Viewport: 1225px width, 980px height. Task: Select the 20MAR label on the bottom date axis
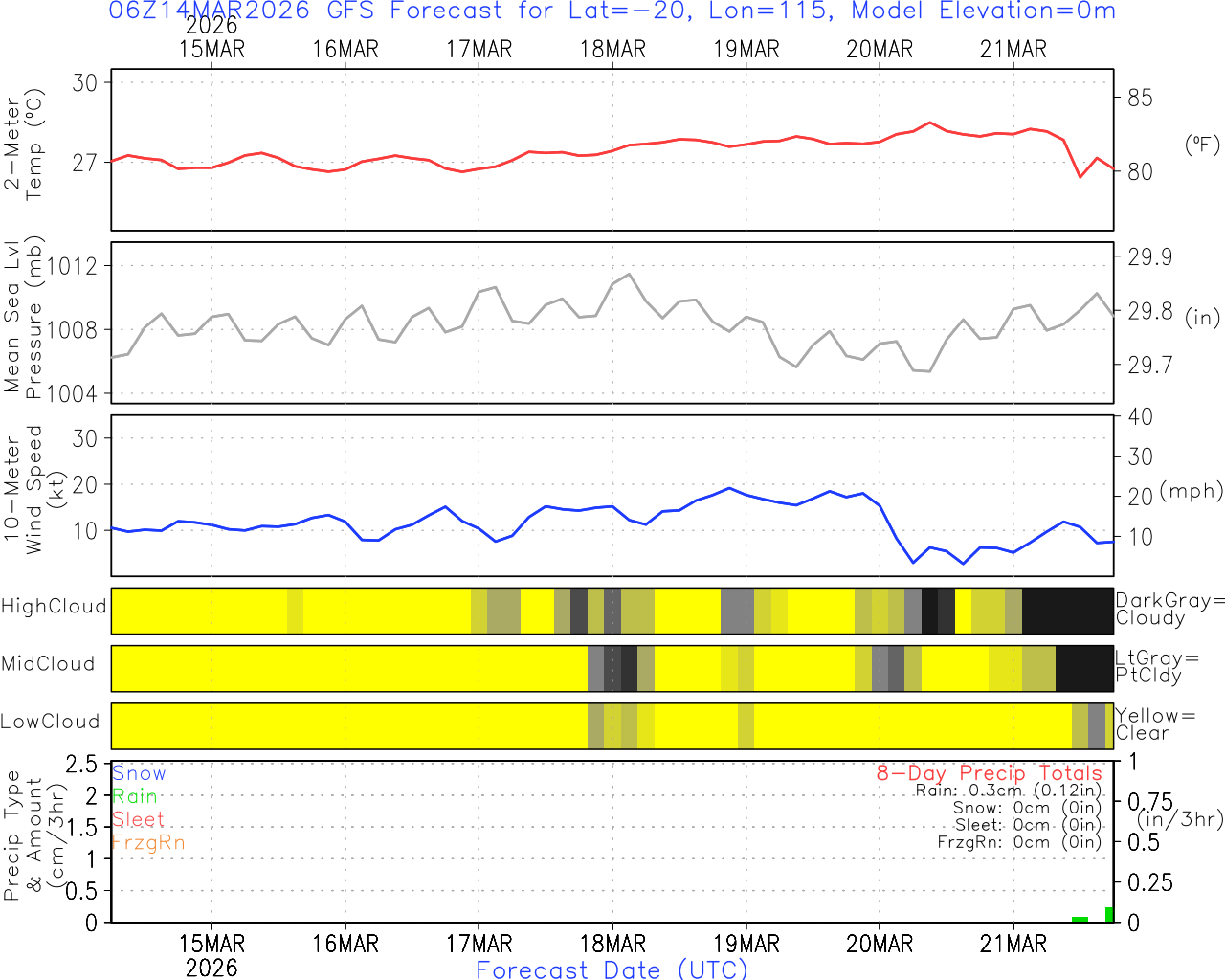pos(880,944)
